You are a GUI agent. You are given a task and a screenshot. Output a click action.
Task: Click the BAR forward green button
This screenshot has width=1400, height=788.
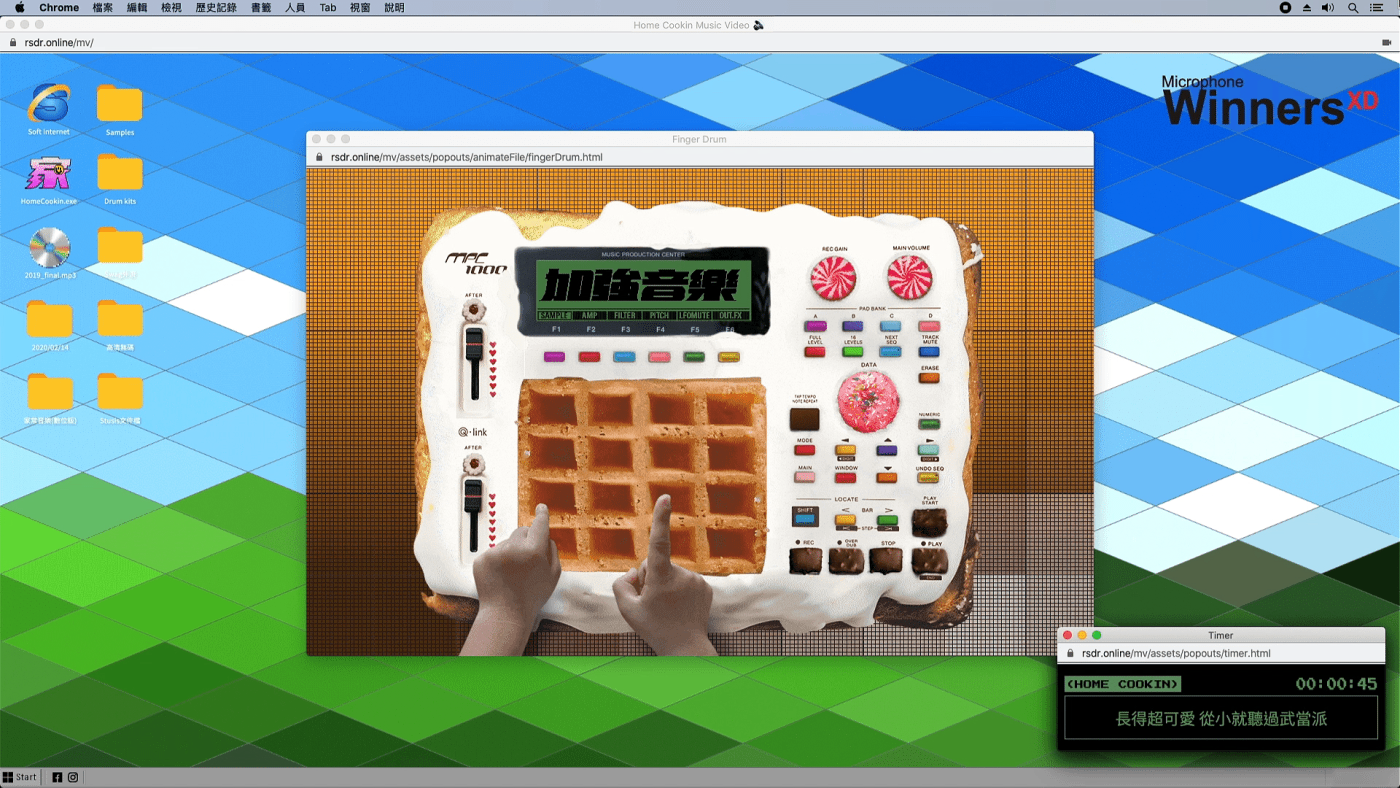(x=887, y=520)
